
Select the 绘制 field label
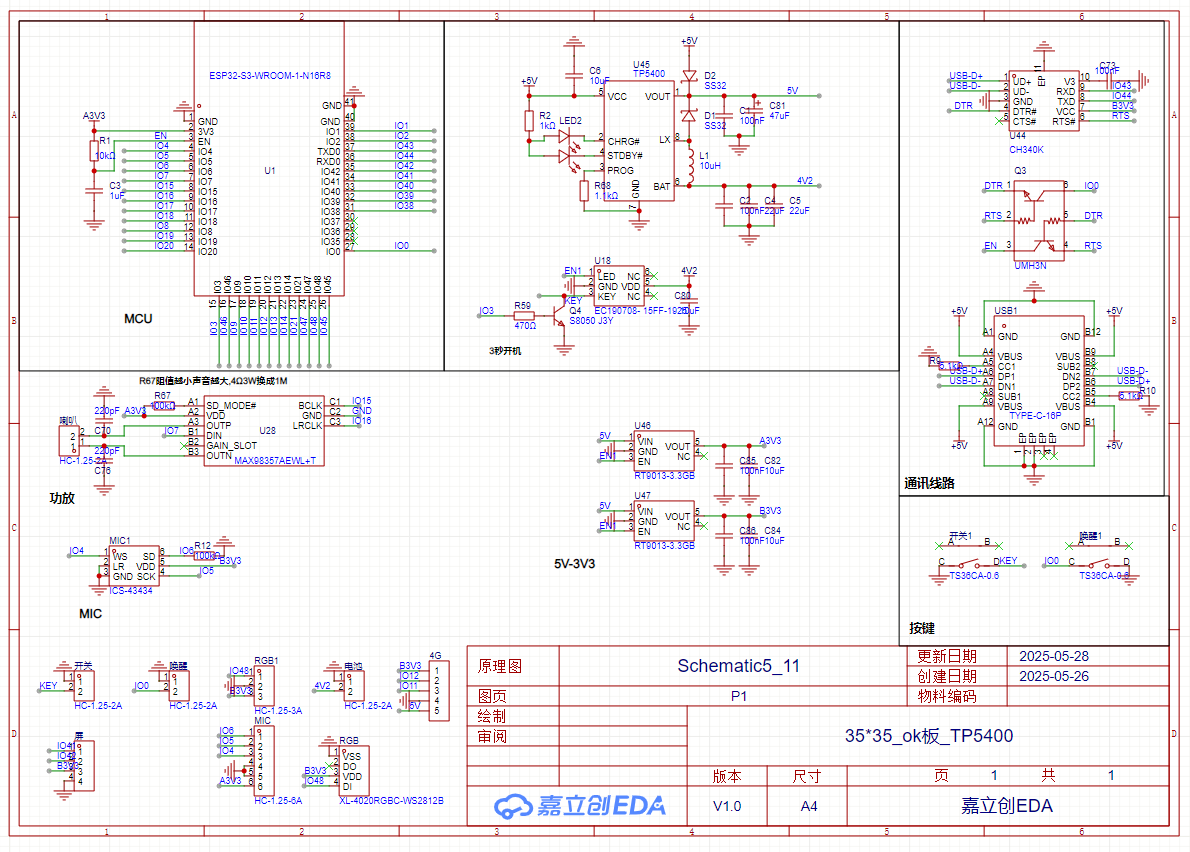click(492, 716)
